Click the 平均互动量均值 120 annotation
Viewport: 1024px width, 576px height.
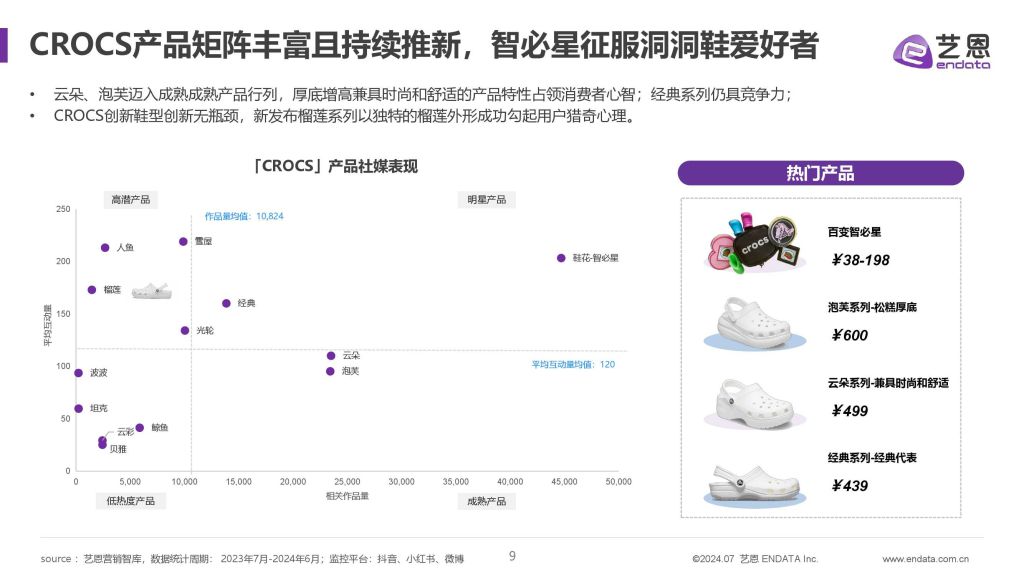coord(575,363)
